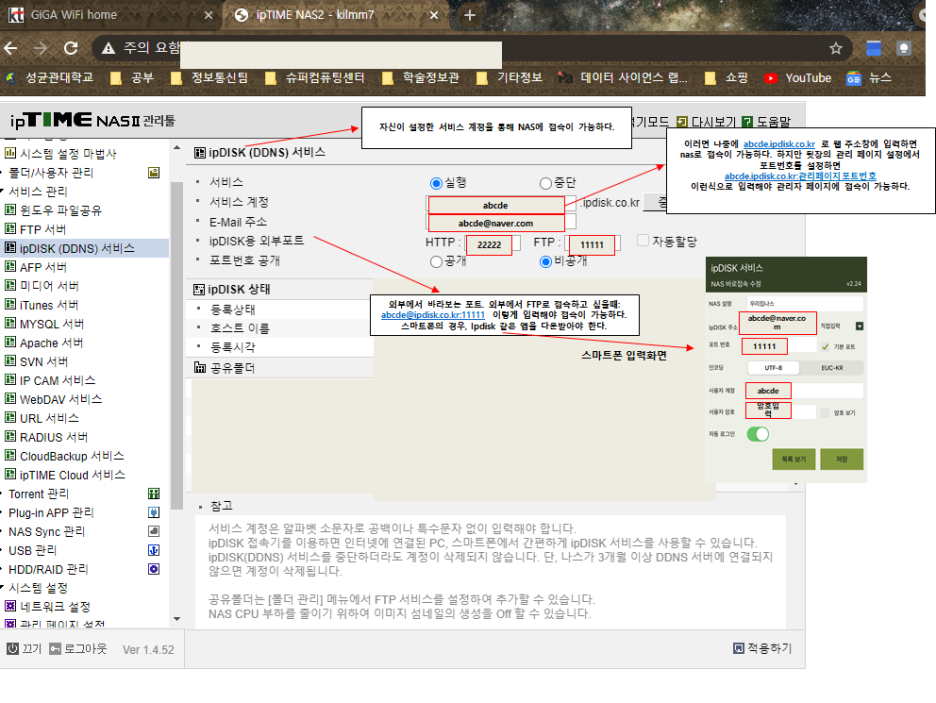Screen dimensions: 936x703
Task: Select 비공개 for port number disclosure
Action: (x=545, y=261)
